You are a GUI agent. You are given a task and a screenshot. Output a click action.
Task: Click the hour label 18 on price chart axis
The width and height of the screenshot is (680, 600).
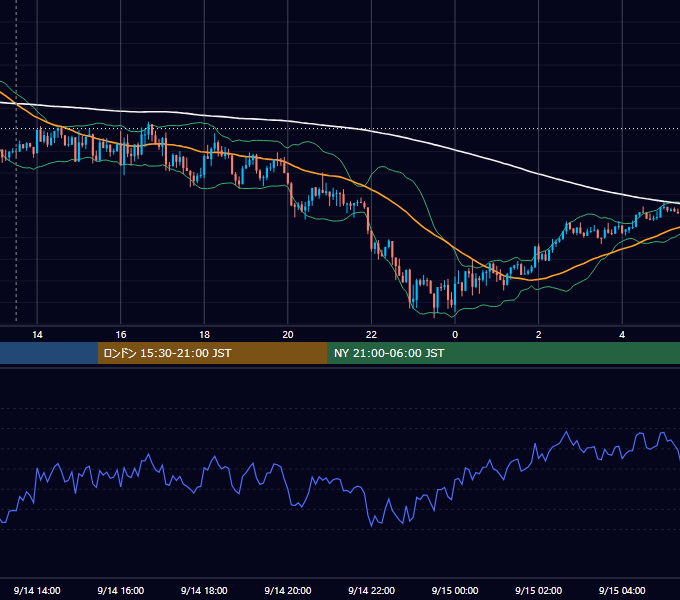click(204, 335)
